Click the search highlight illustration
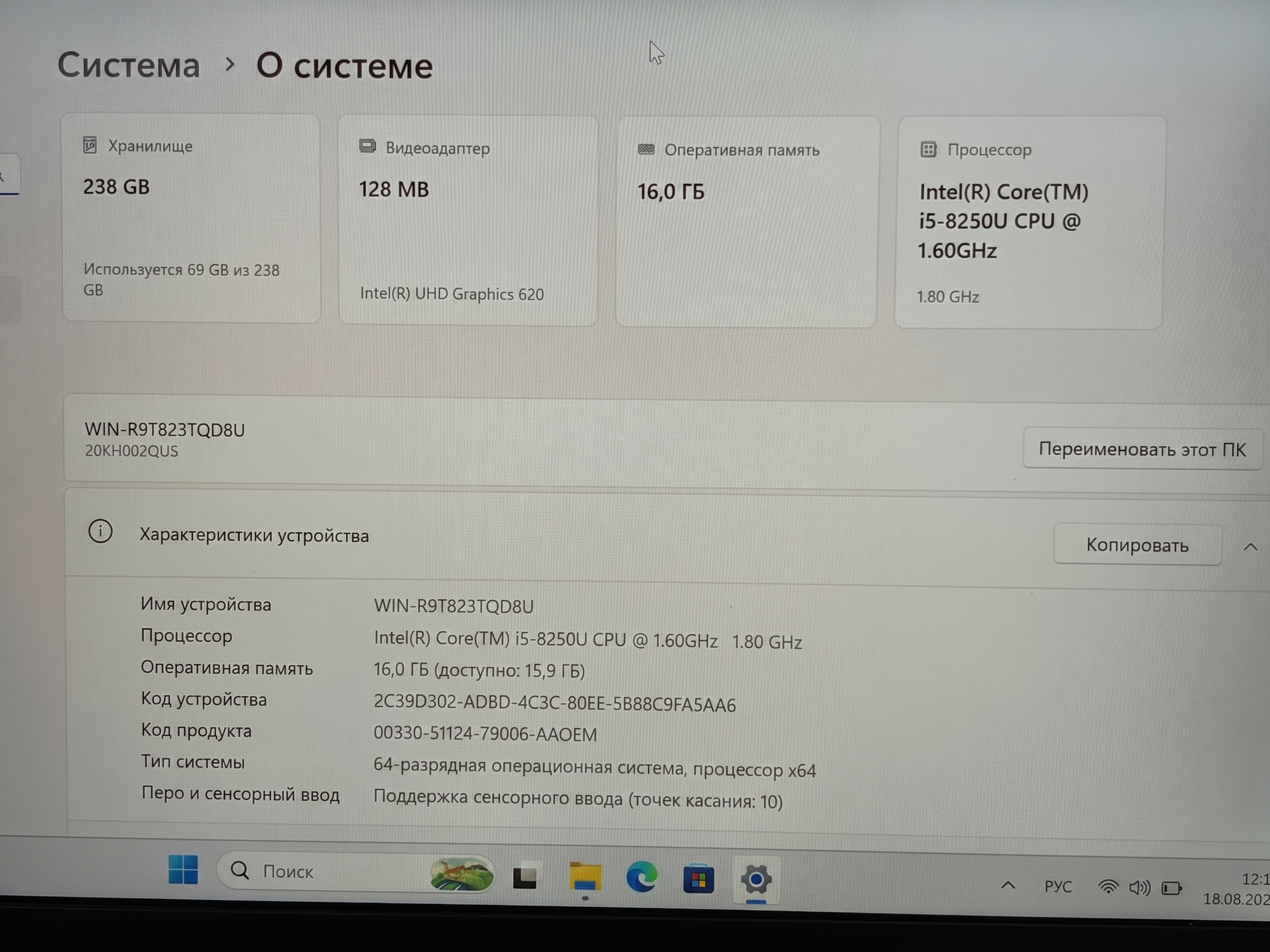Viewport: 1270px width, 952px height. click(462, 874)
